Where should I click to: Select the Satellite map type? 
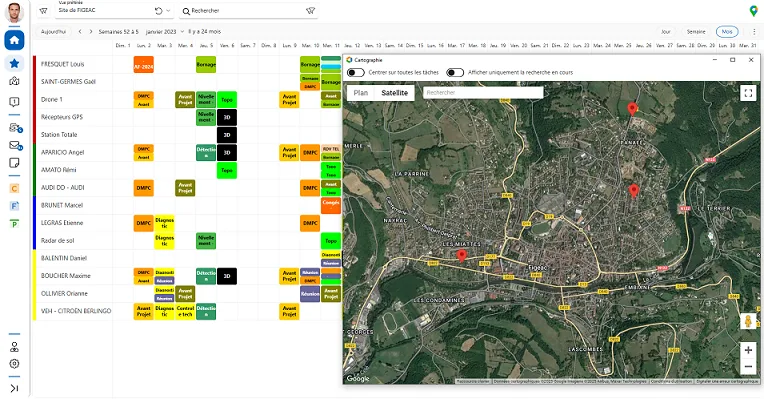click(394, 93)
